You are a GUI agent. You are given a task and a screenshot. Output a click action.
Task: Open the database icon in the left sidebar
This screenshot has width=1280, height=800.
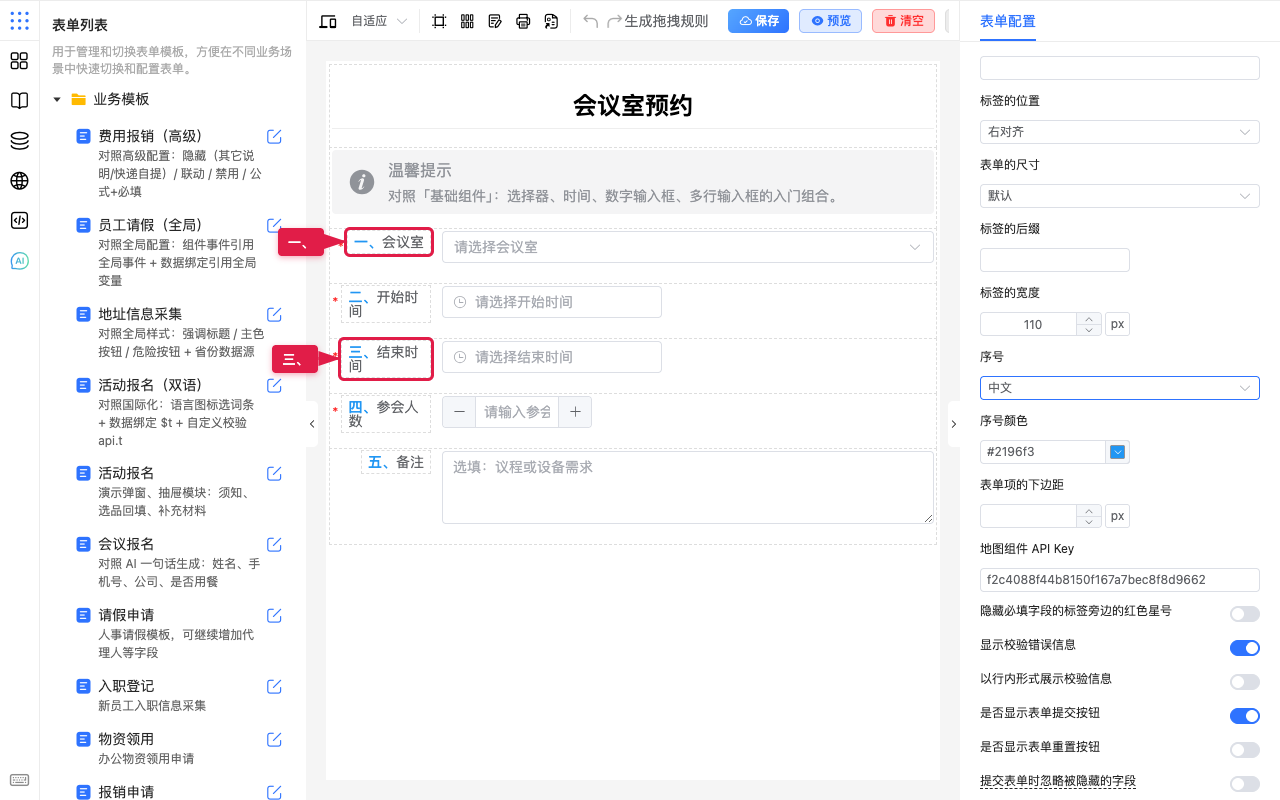point(19,141)
